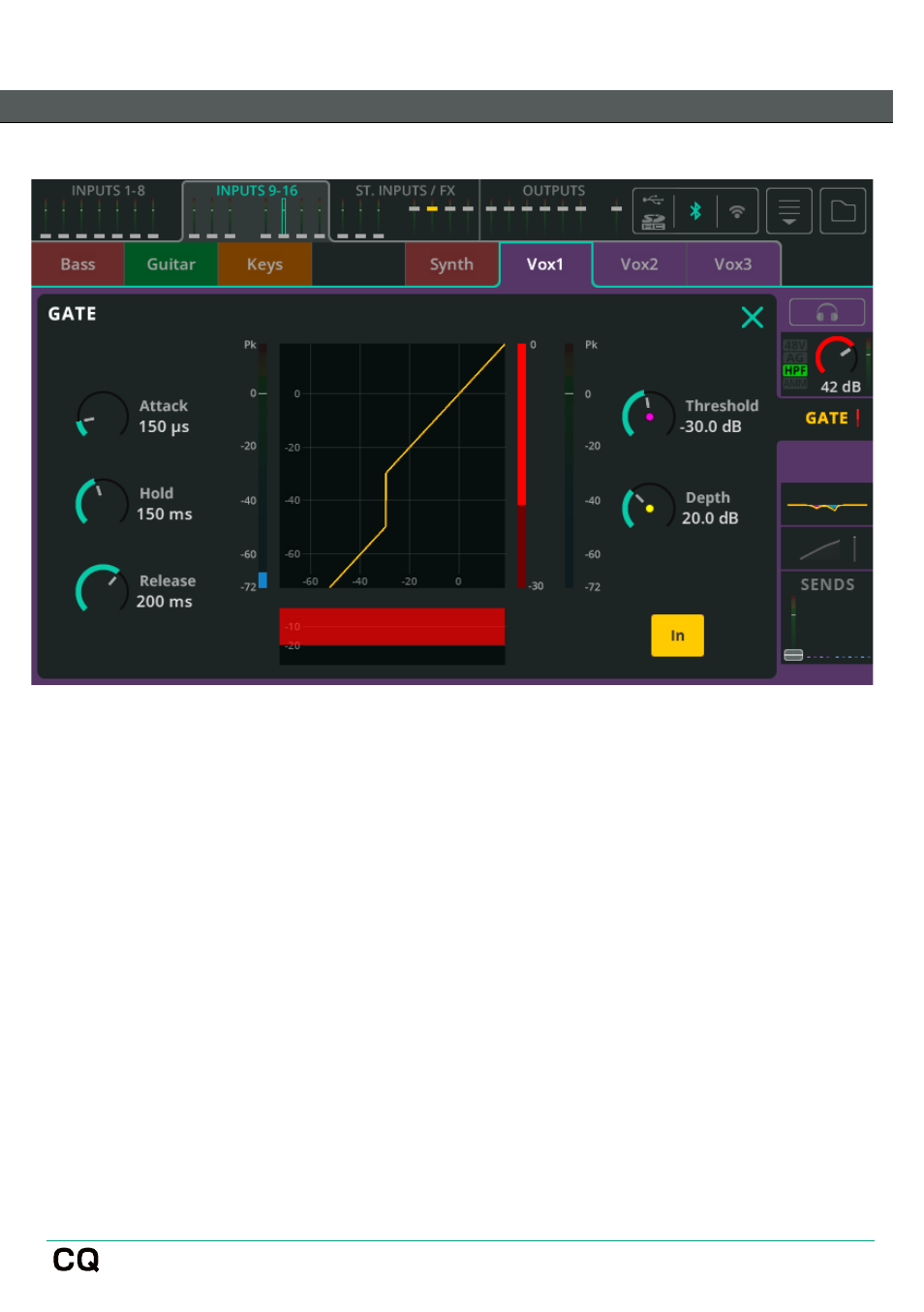Select the Vox3 channel tab
The height and width of the screenshot is (1312, 924).
(733, 265)
